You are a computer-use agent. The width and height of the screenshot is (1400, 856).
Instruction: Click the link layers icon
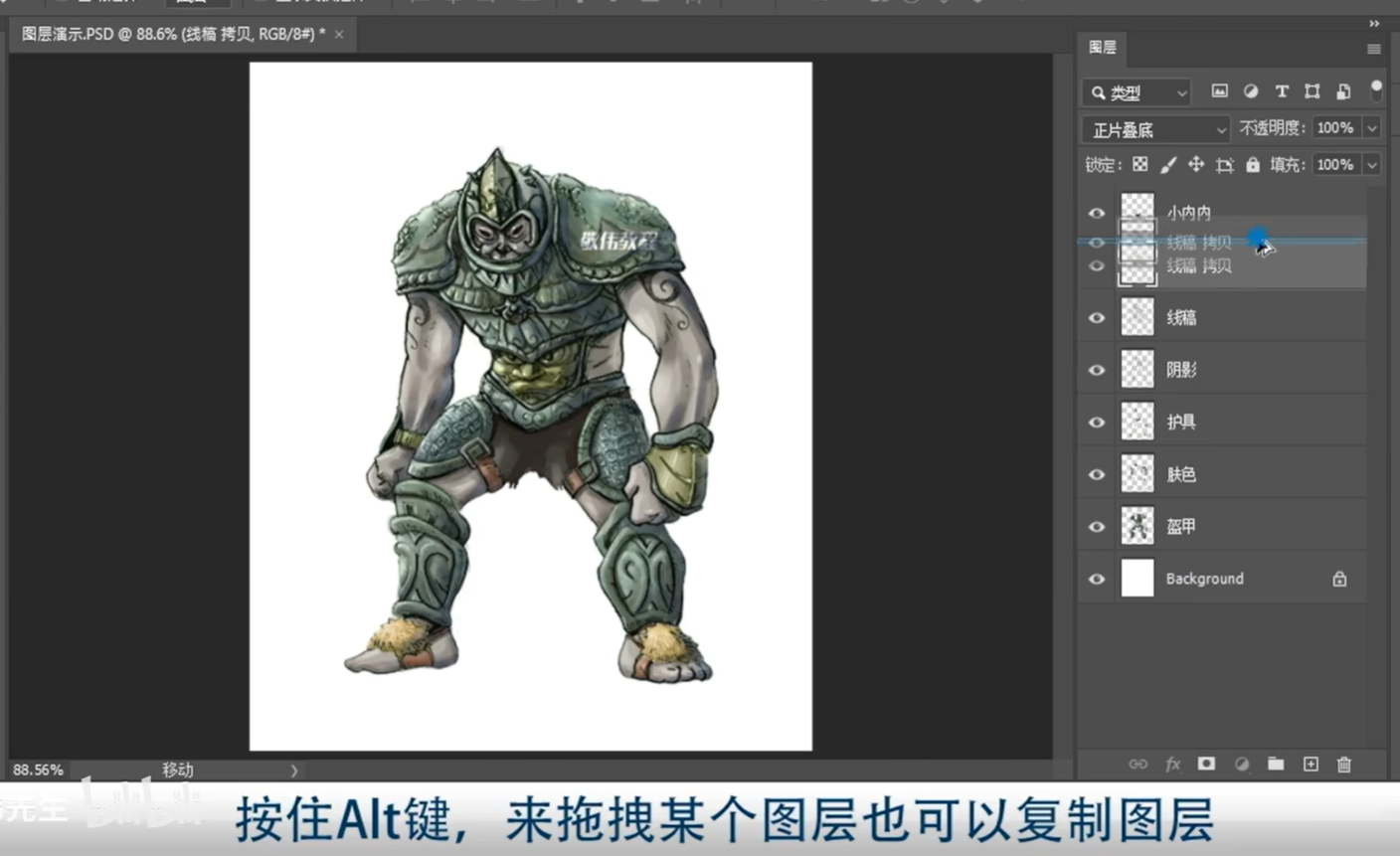(x=1138, y=764)
